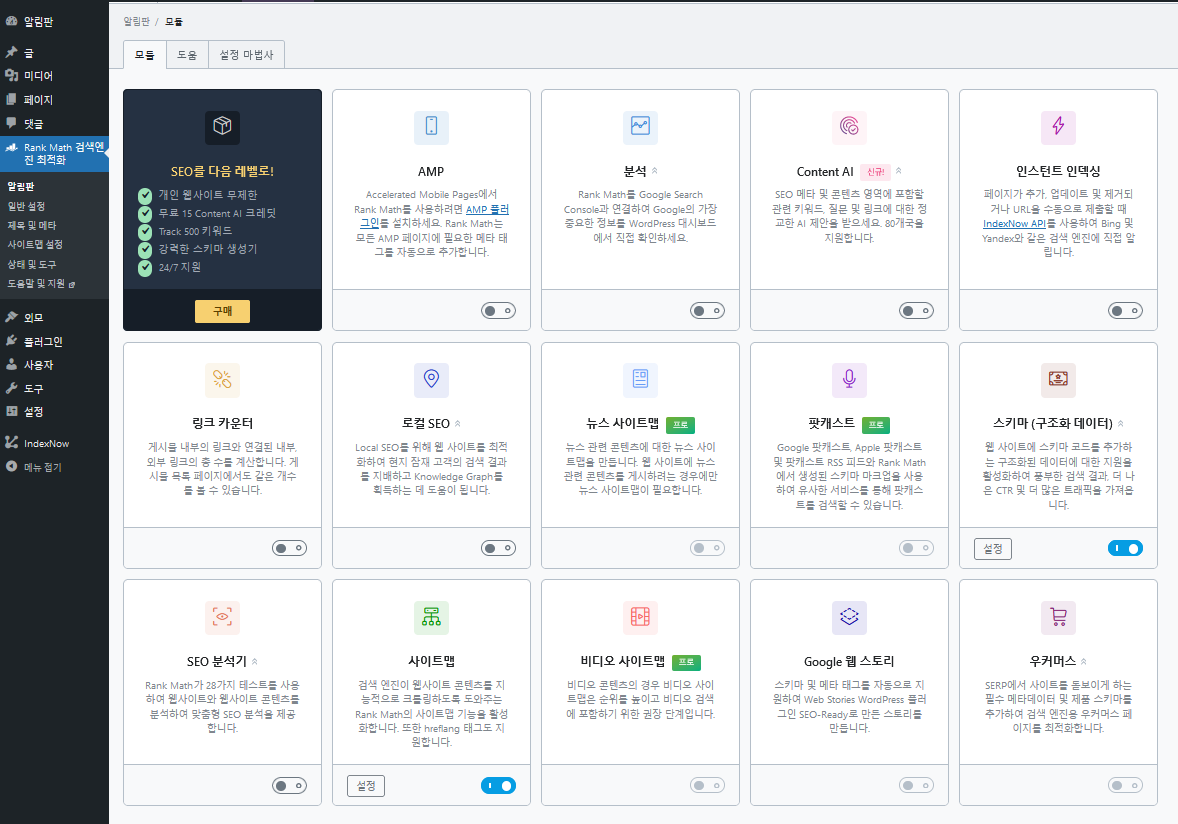Enable the AMP module toggle
This screenshot has height=824, width=1178.
click(498, 311)
